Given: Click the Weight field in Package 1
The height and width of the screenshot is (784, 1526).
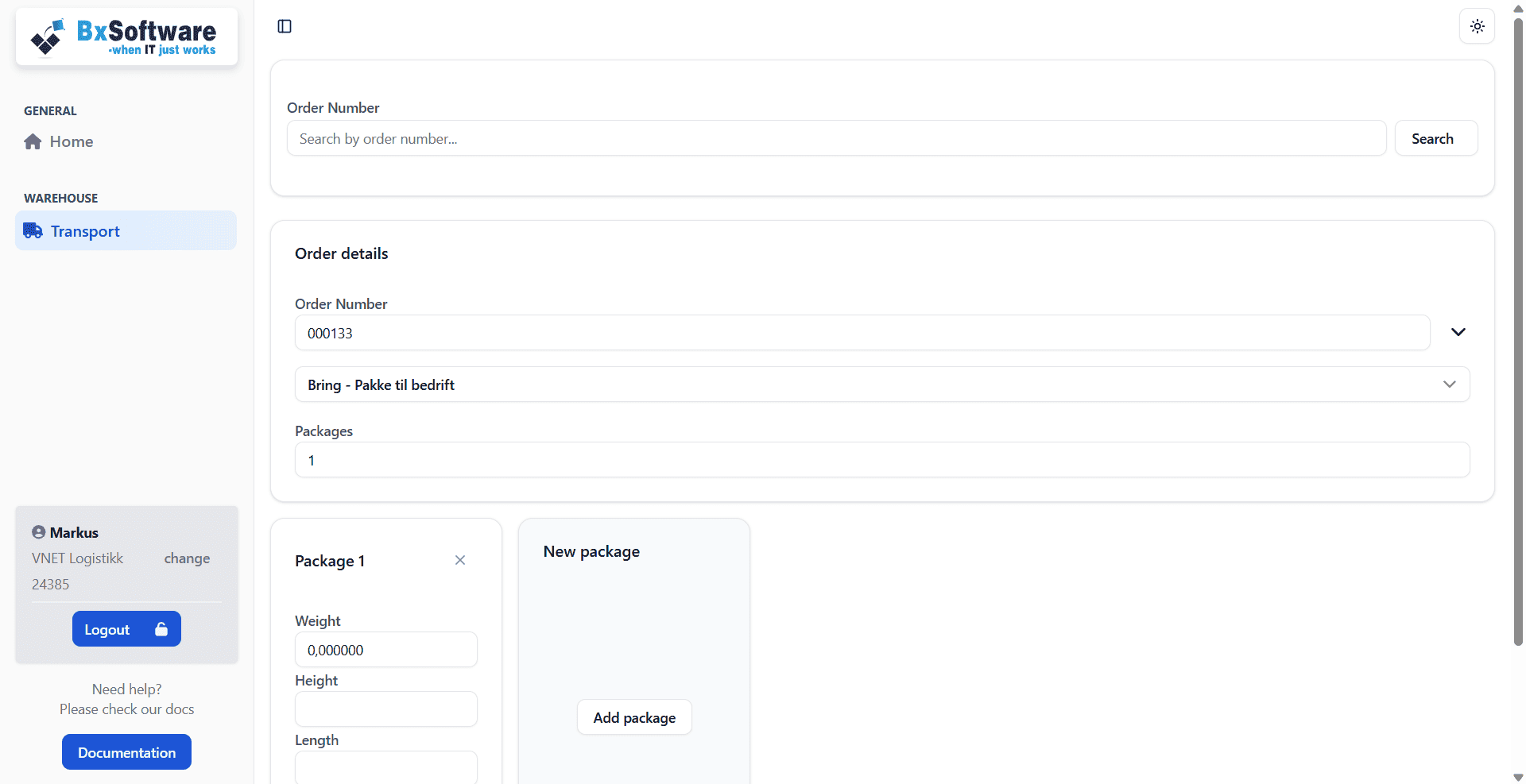Looking at the screenshot, I should pyautogui.click(x=385, y=650).
